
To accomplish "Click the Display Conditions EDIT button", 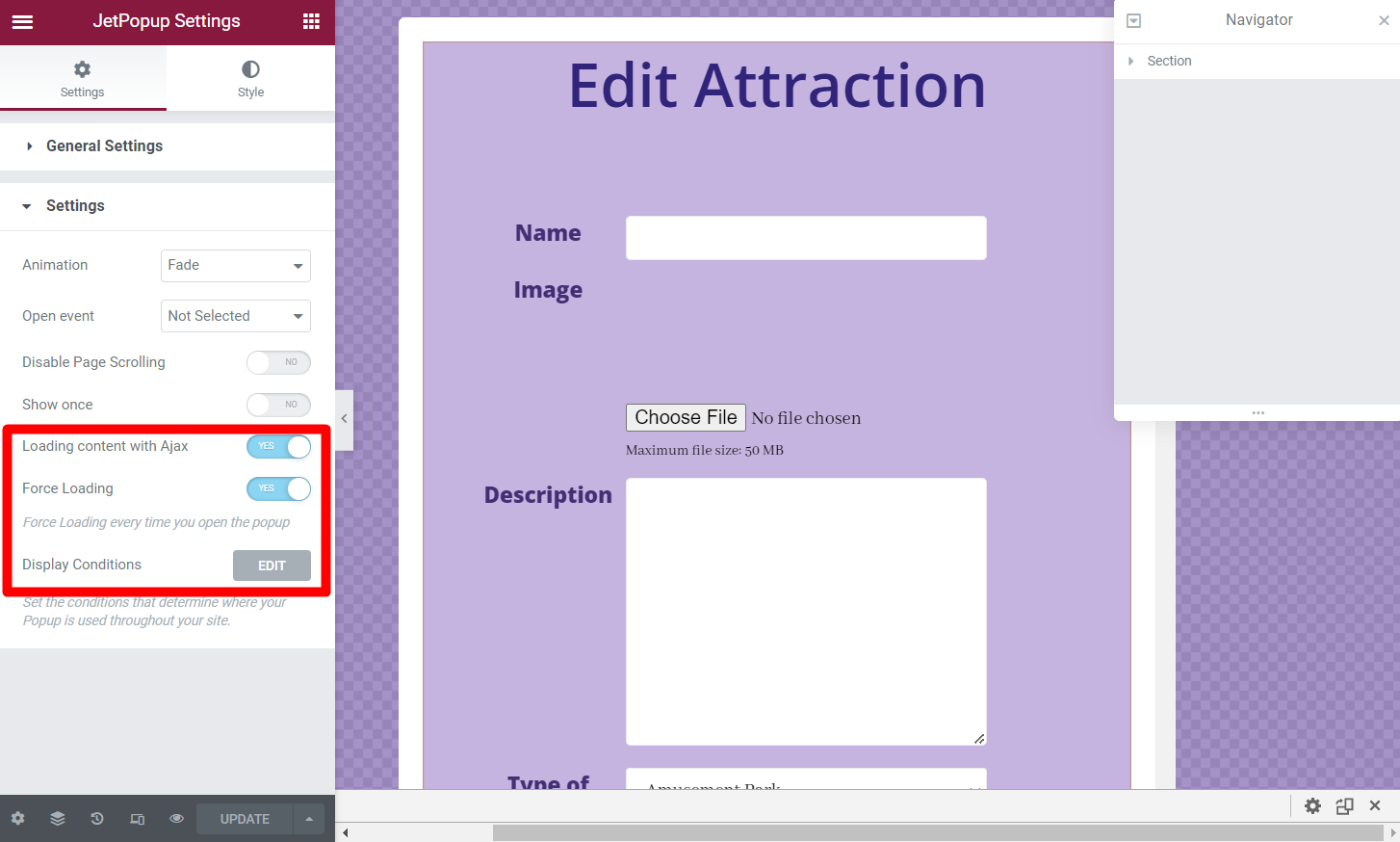I will pyautogui.click(x=272, y=566).
